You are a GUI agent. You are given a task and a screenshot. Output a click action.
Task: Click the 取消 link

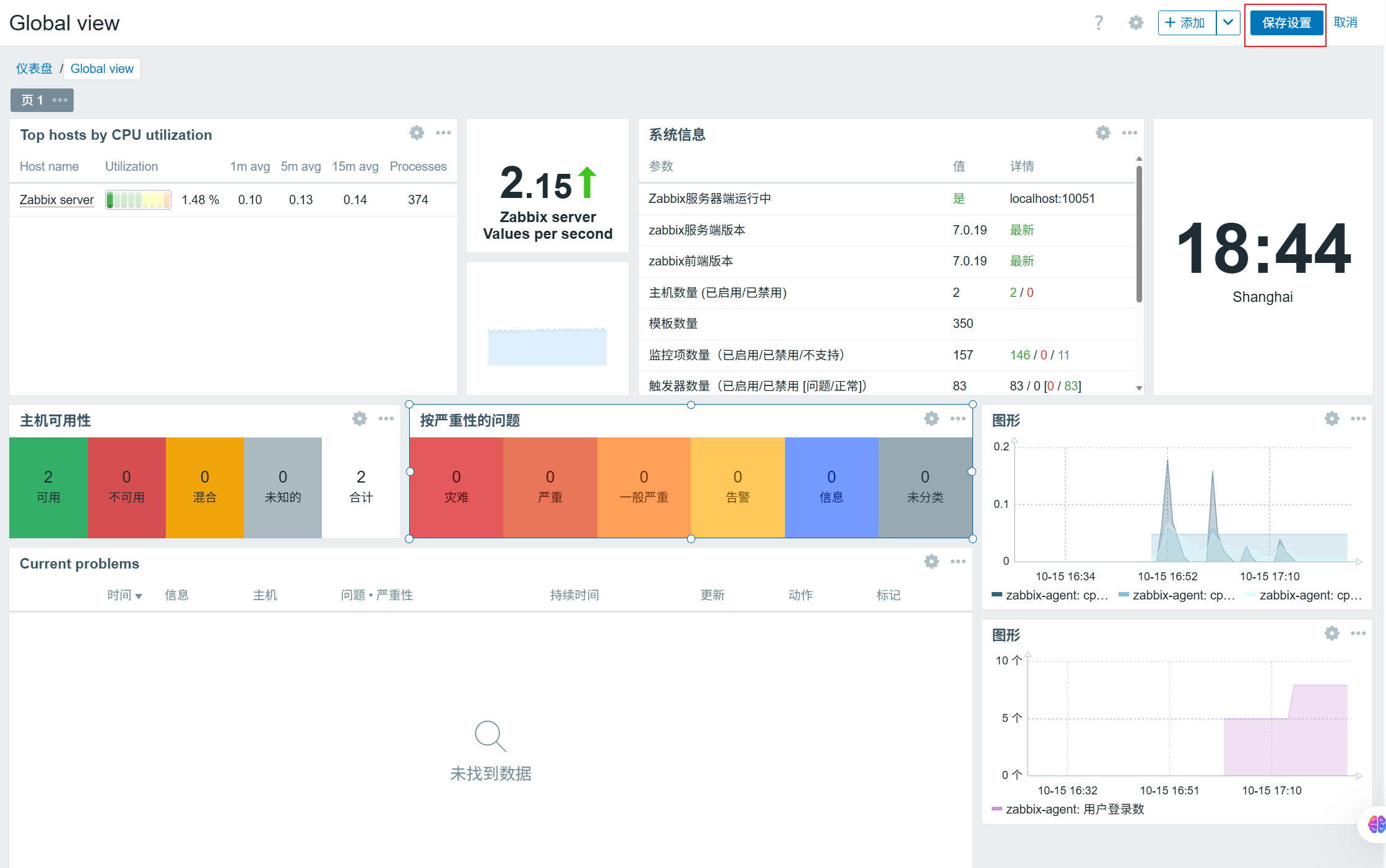(1345, 23)
